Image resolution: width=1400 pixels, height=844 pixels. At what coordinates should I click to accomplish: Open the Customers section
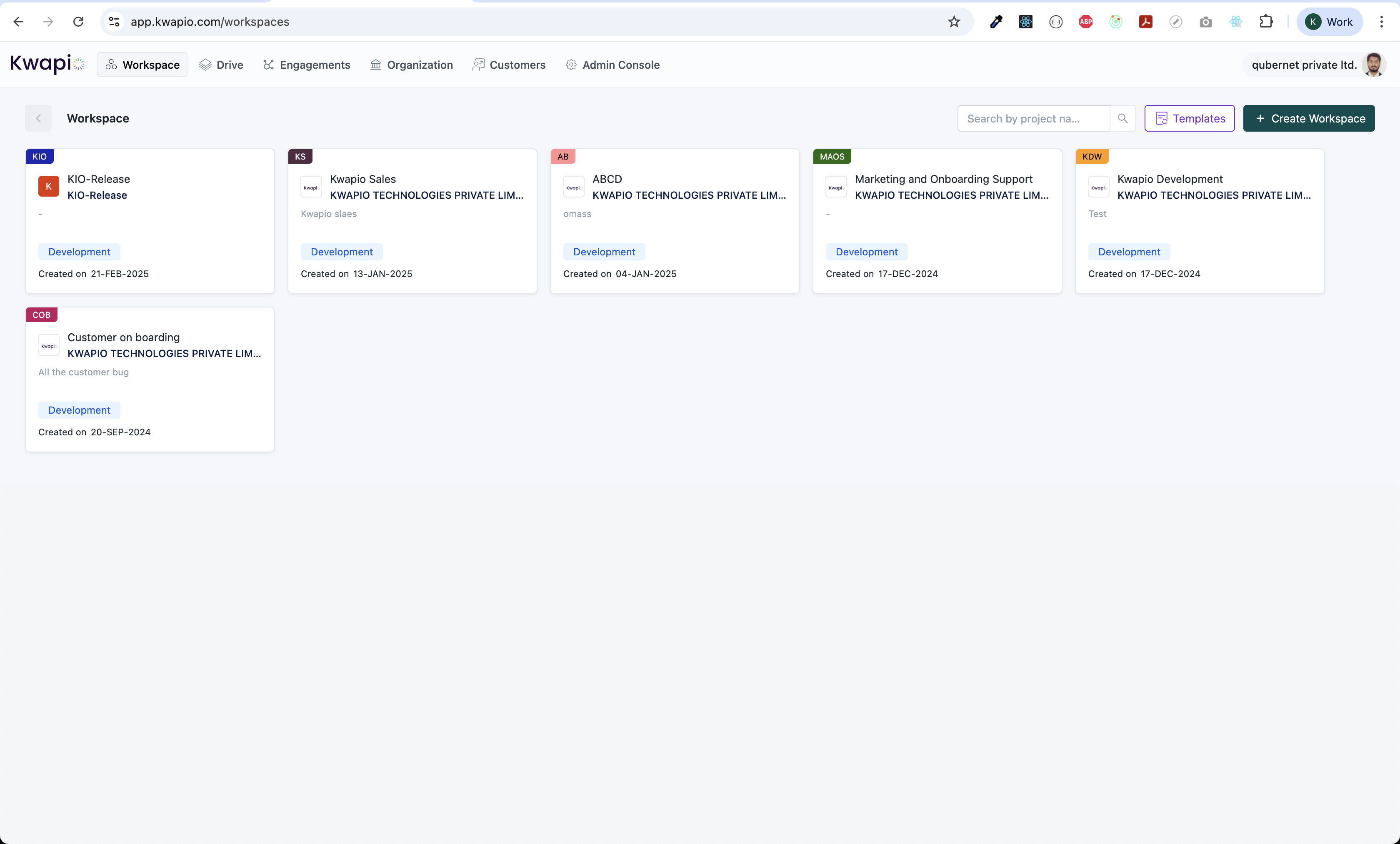[509, 65]
